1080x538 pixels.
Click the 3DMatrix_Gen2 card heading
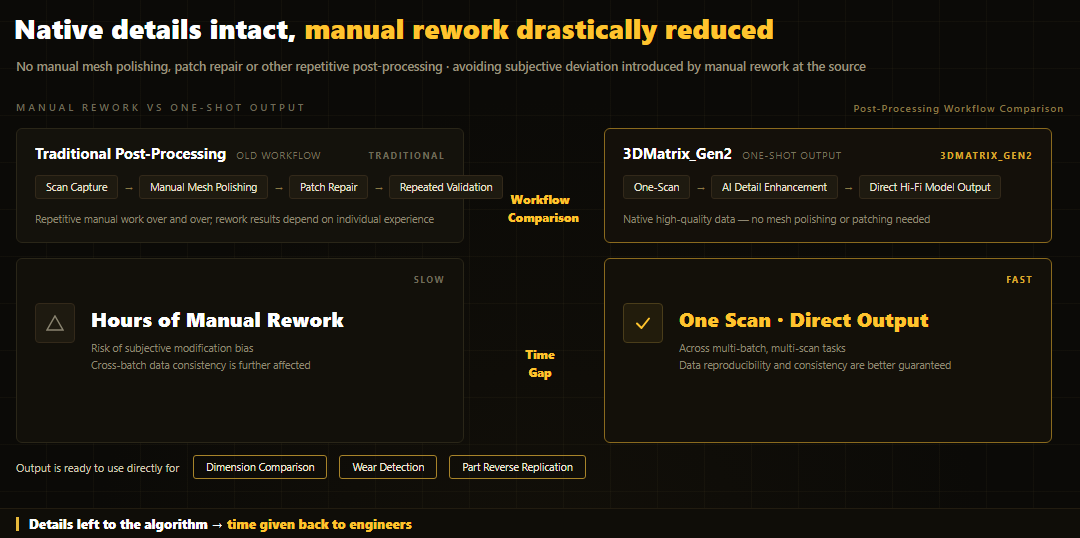click(677, 154)
